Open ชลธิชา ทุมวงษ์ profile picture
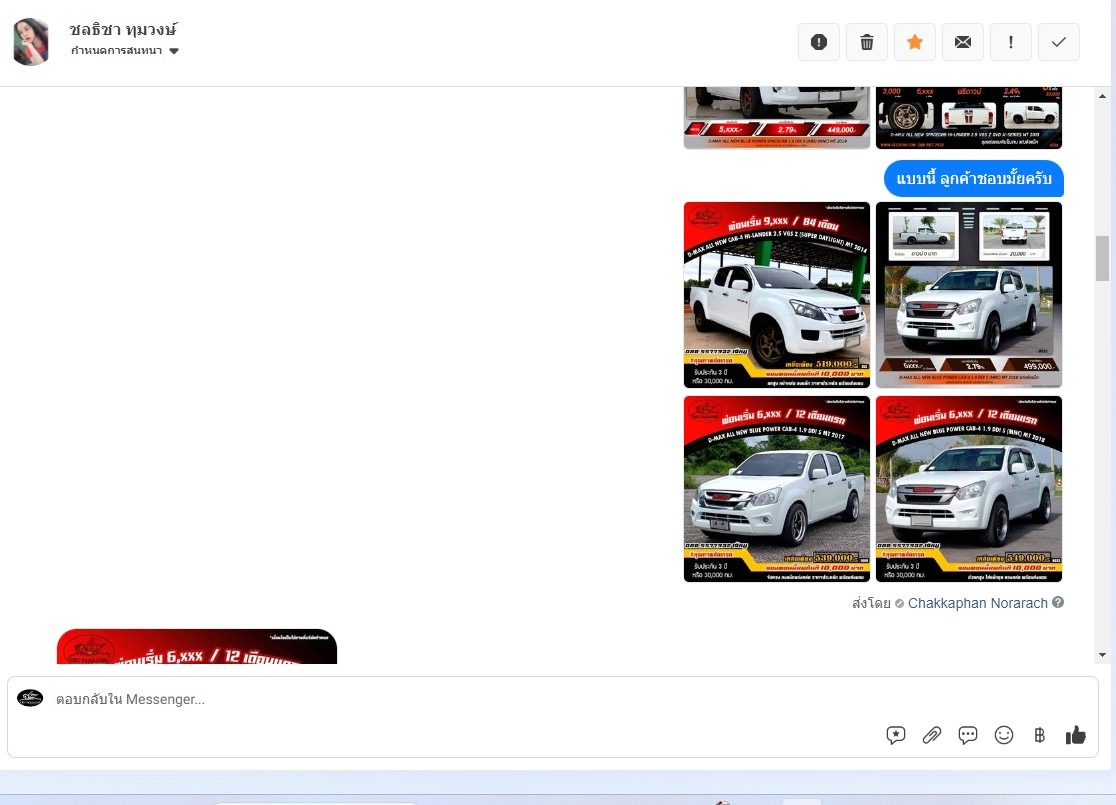 pos(31,42)
